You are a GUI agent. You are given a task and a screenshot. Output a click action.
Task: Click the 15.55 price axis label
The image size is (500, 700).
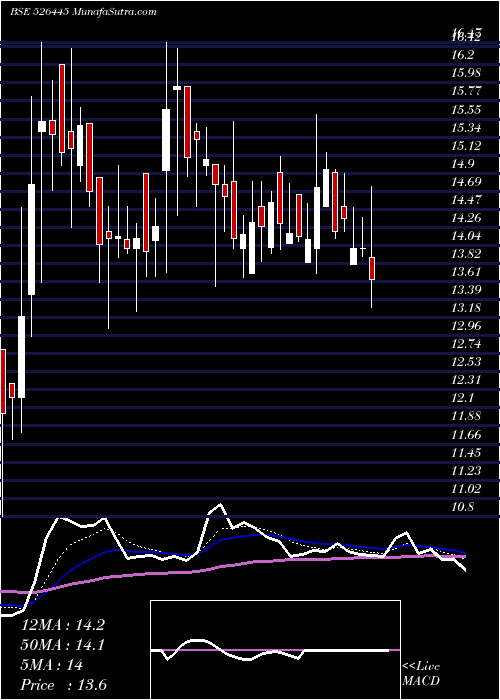[466, 109]
